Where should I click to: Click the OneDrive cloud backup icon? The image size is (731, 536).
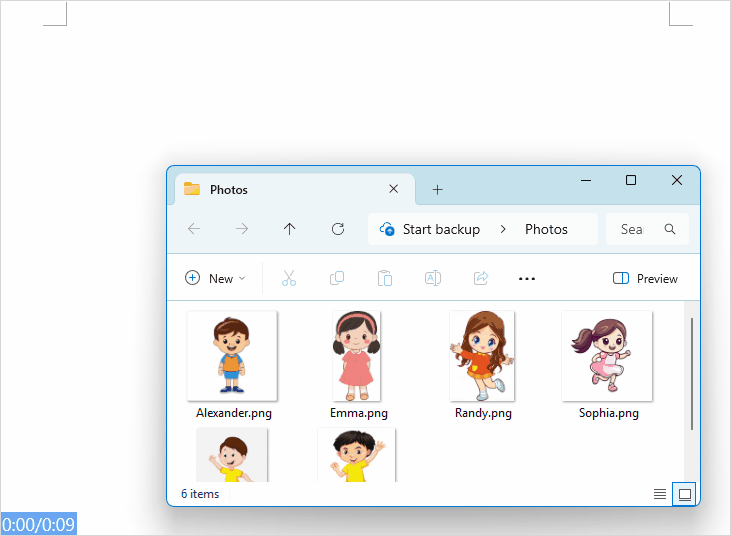(x=387, y=229)
